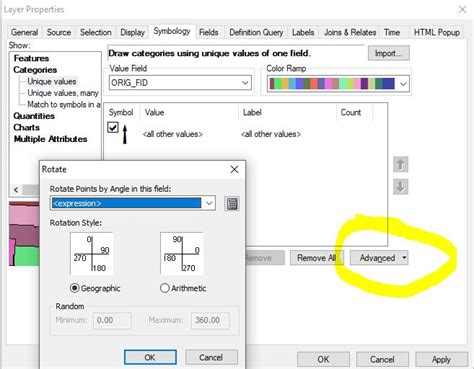Open the Fields tab
Image resolution: width=474 pixels, height=369 pixels.
click(209, 32)
